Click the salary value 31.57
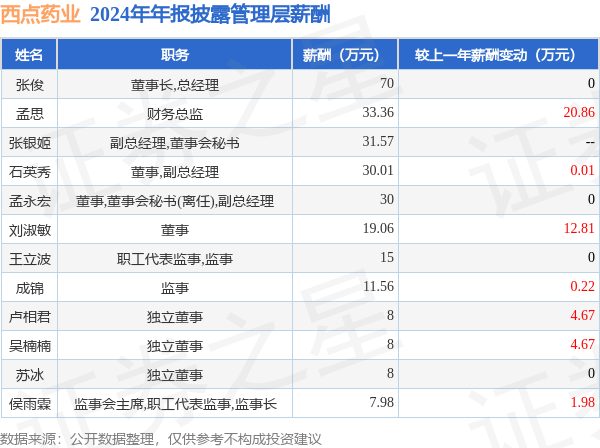 (x=378, y=142)
